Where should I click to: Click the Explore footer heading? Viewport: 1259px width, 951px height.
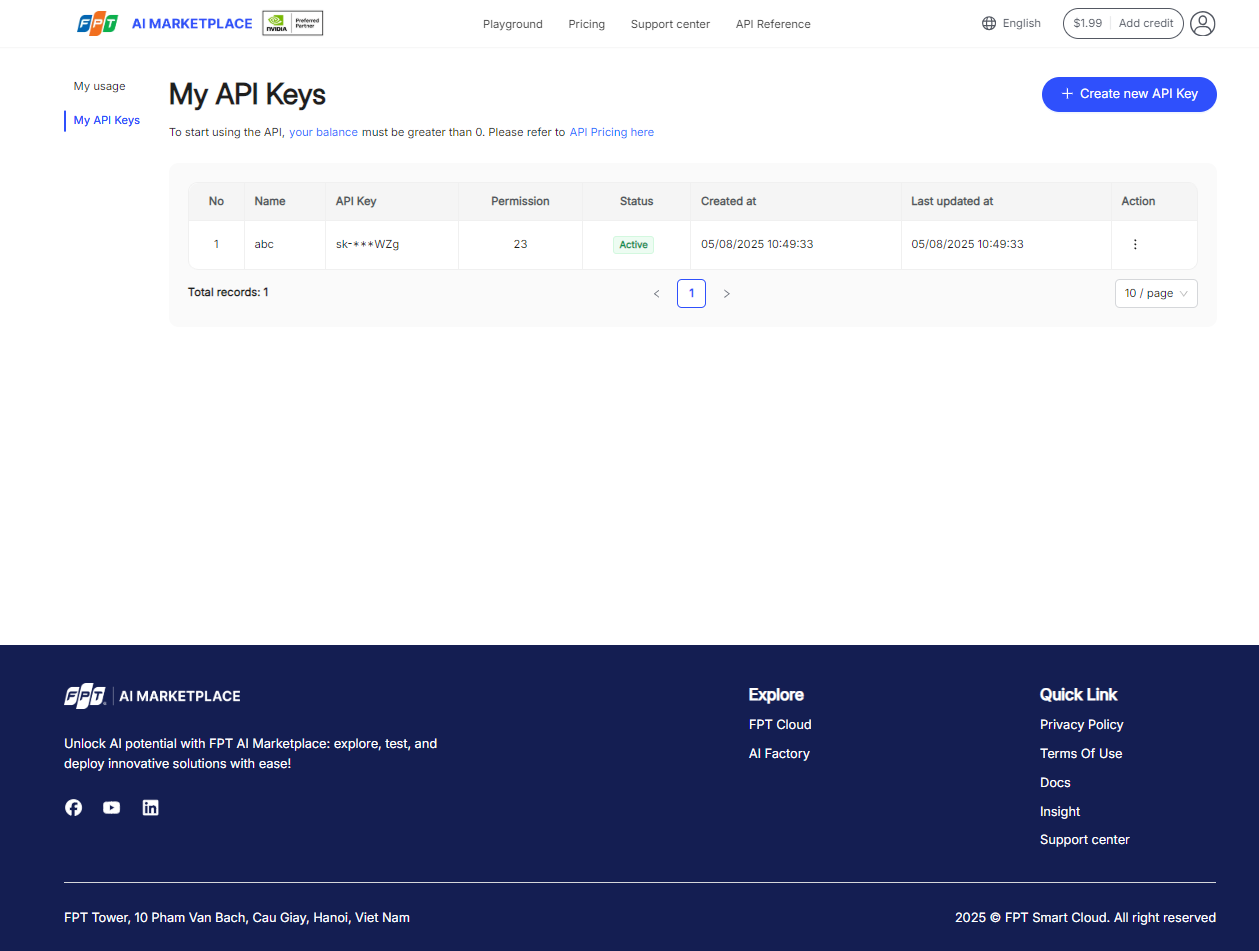click(x=776, y=695)
